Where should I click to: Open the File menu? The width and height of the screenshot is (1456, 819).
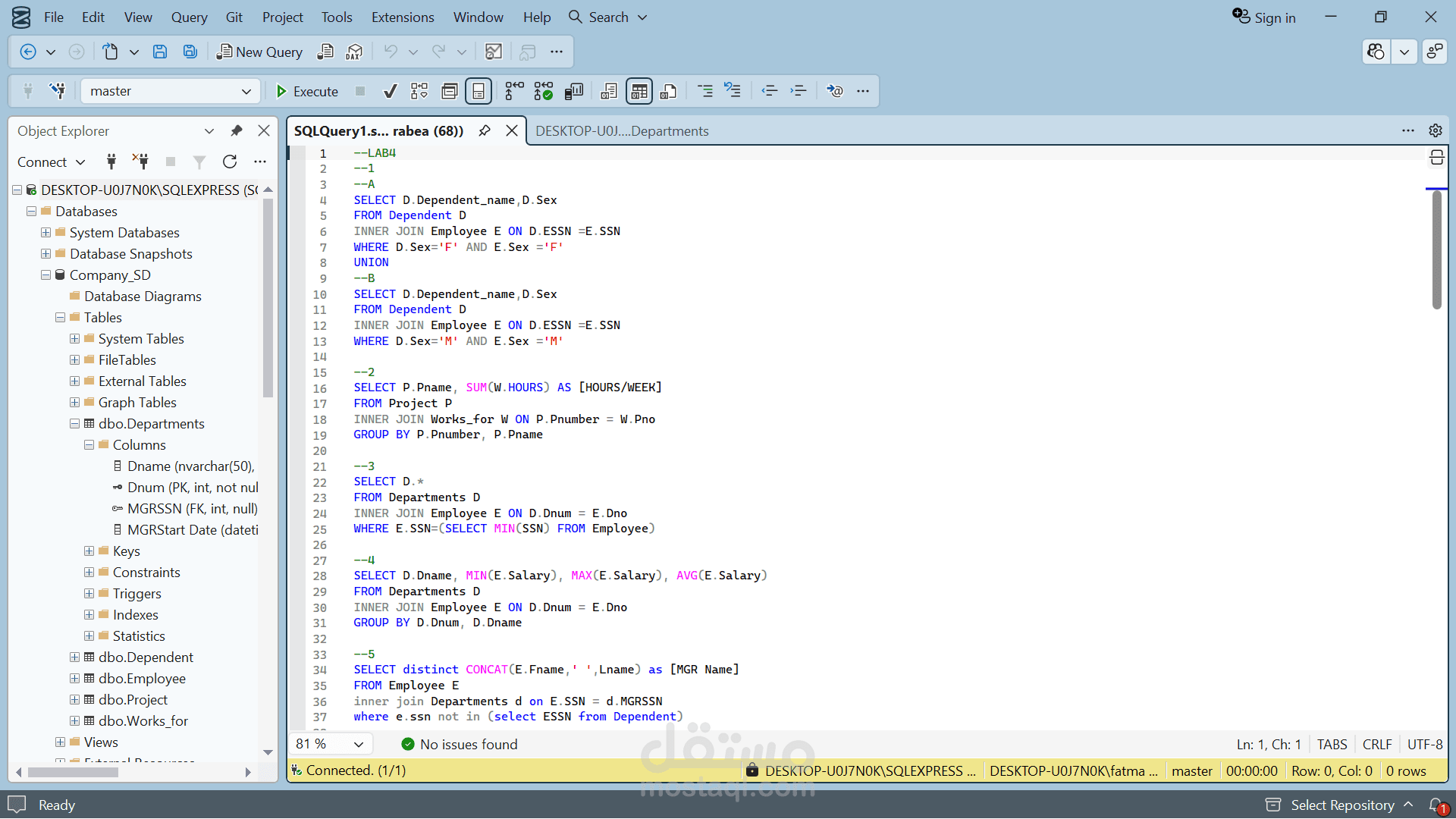(54, 17)
